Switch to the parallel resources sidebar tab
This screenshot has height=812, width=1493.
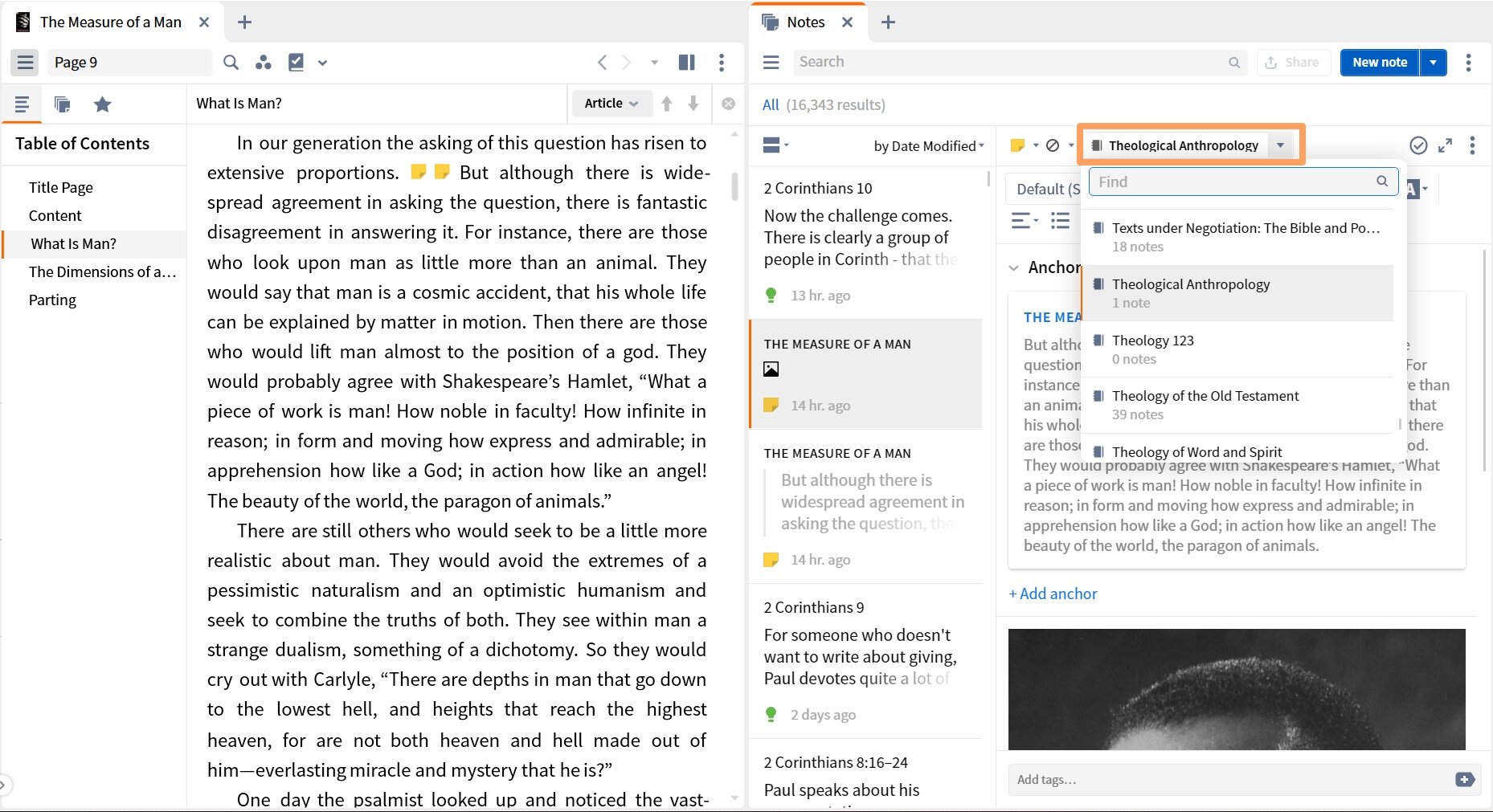pos(62,104)
